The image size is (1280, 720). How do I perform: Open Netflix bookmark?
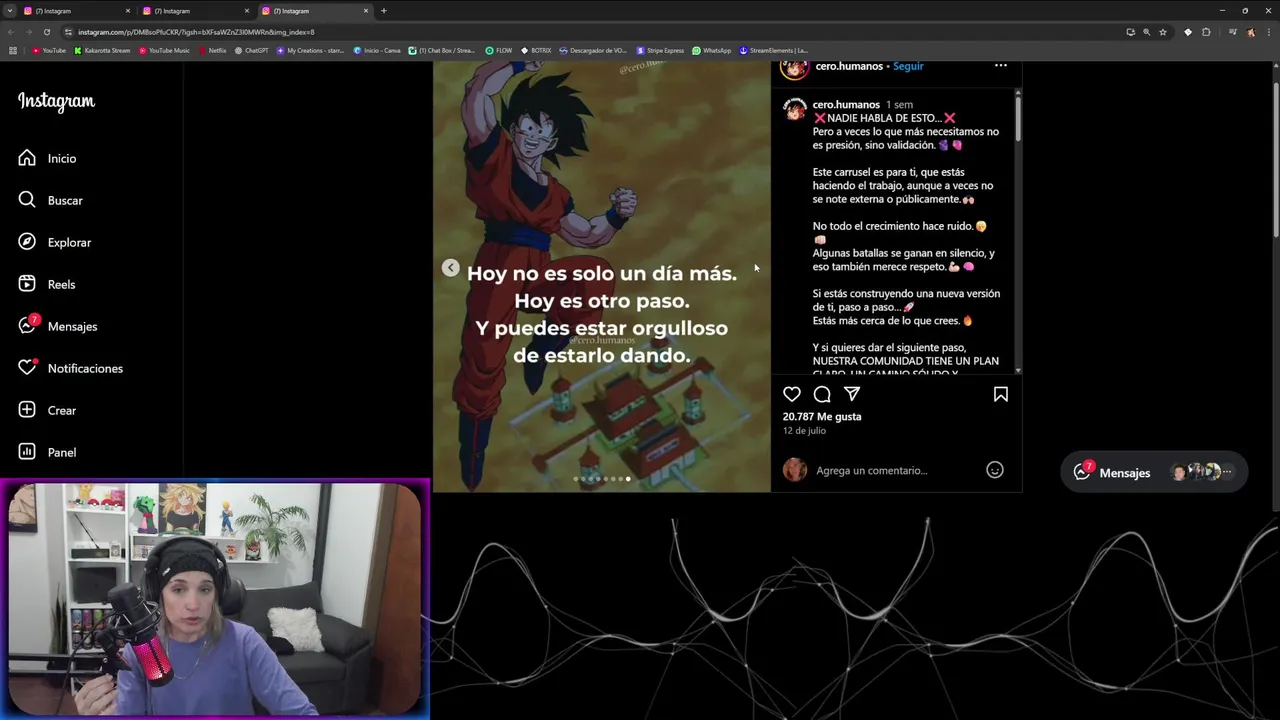[213, 50]
